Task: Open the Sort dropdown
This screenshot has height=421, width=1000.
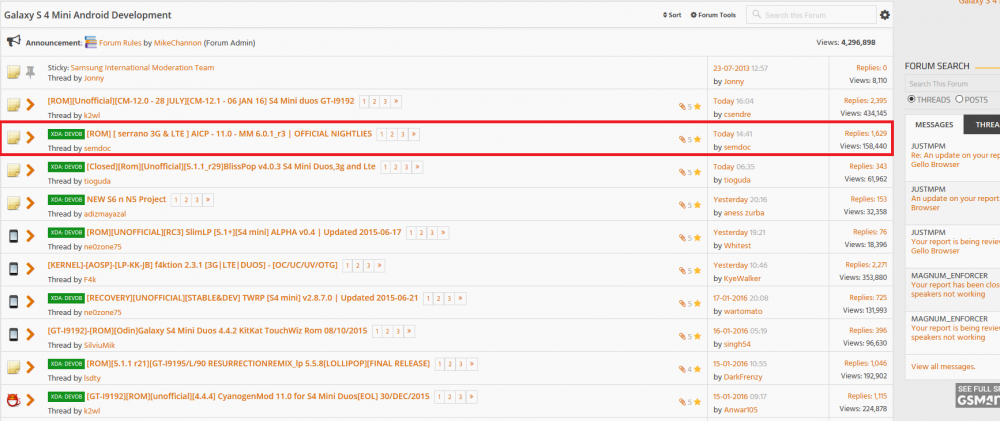Action: click(672, 15)
